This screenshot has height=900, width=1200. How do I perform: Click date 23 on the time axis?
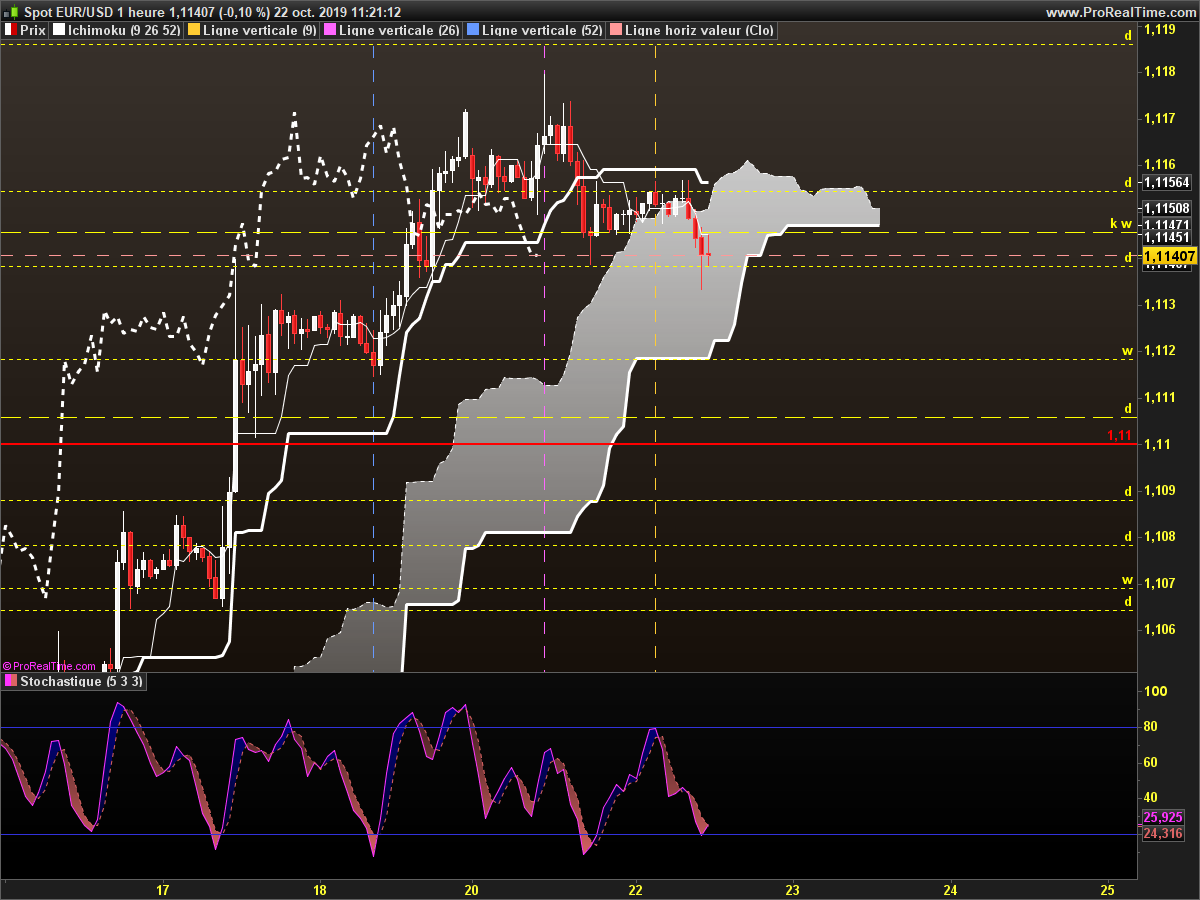click(792, 889)
